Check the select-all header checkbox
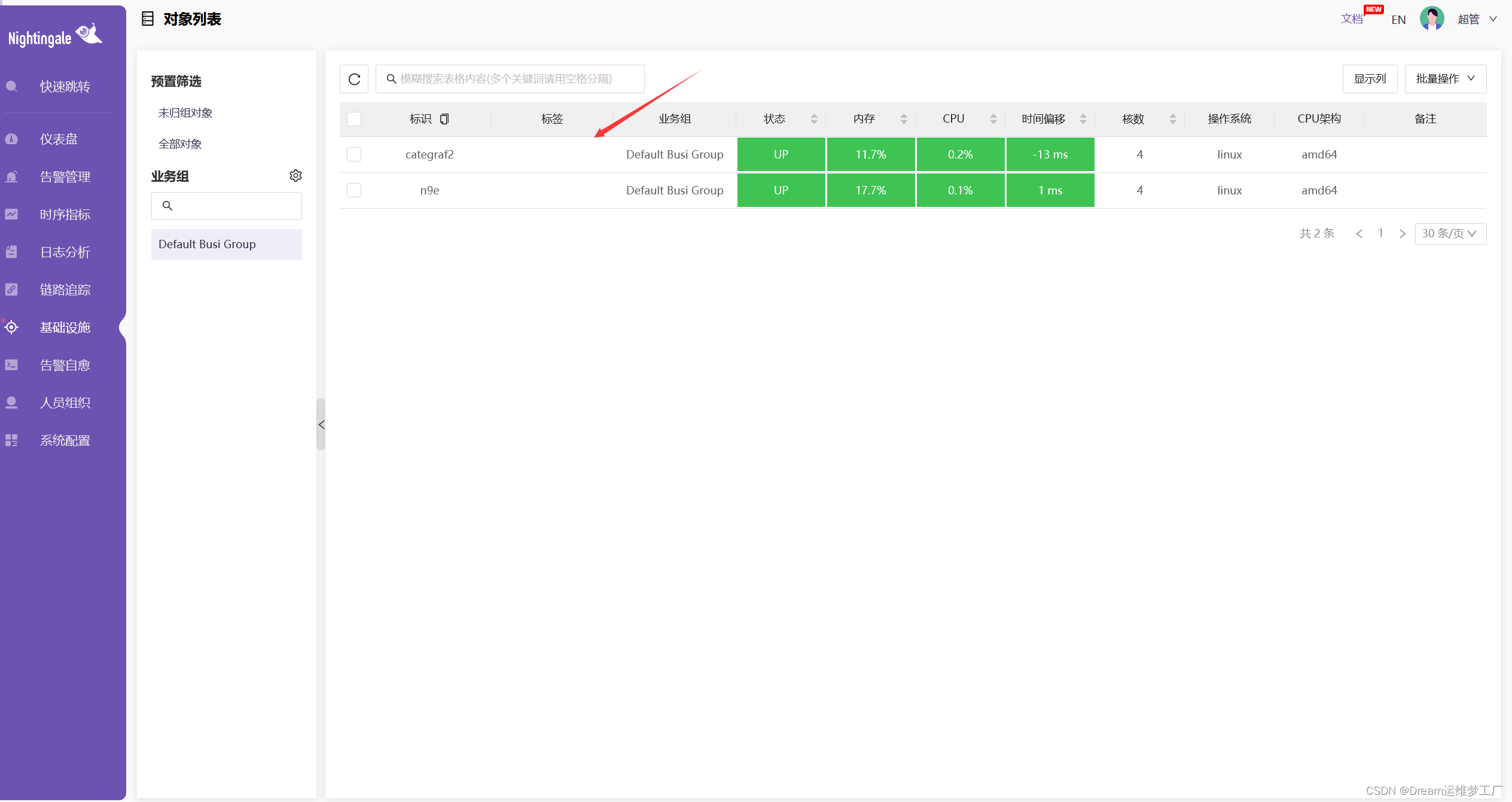The width and height of the screenshot is (1512, 802). pos(354,119)
